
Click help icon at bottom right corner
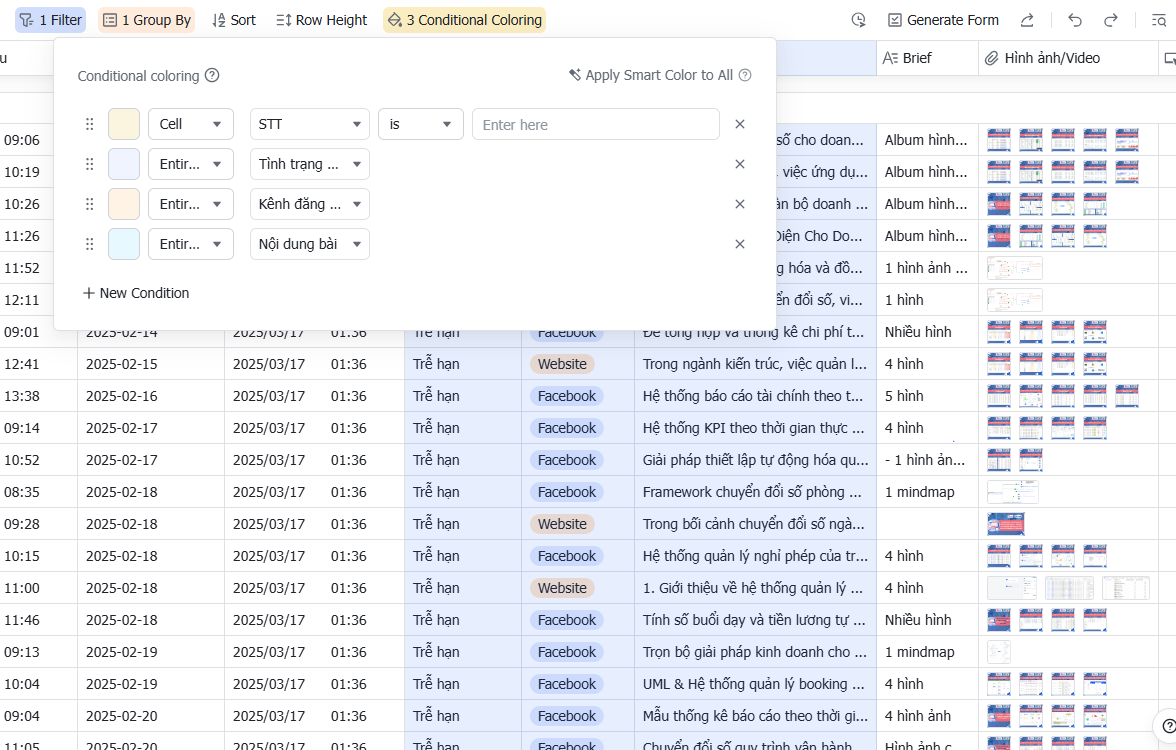click(x=1168, y=725)
